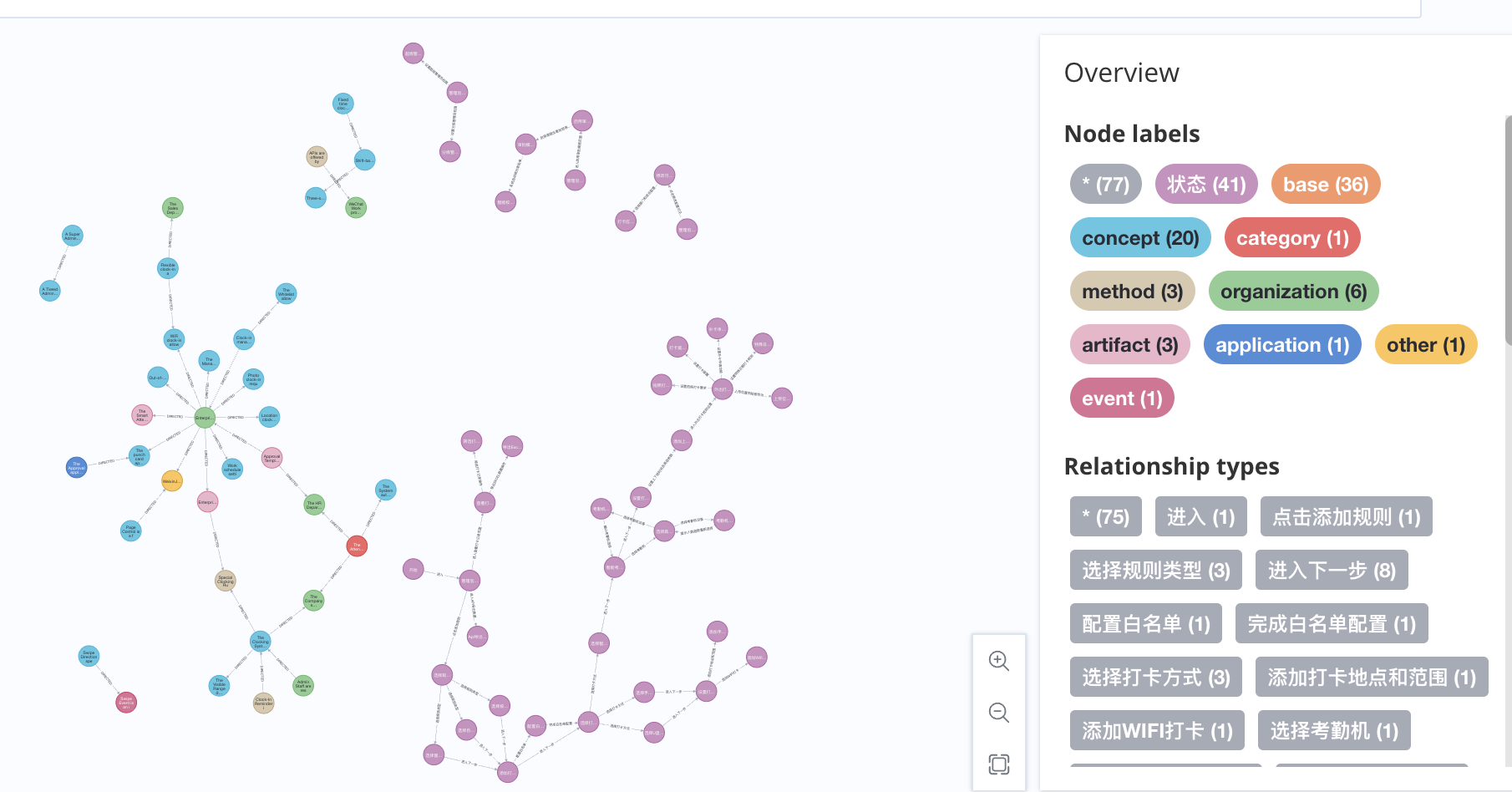Viewport: 1512px width, 792px height.
Task: Select the red category graph node
Action: coord(357,546)
